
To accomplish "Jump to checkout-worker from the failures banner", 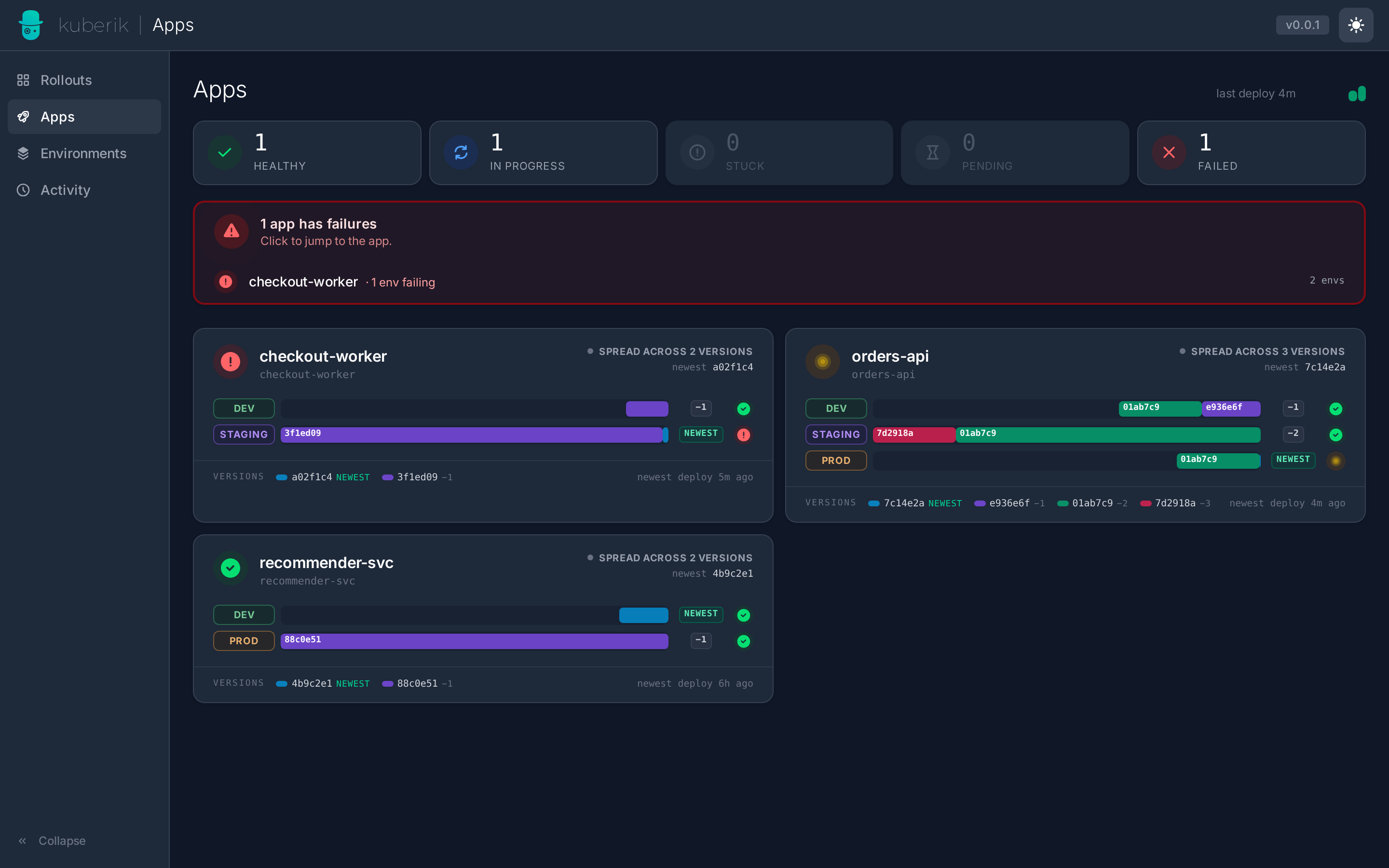I will pos(779,281).
